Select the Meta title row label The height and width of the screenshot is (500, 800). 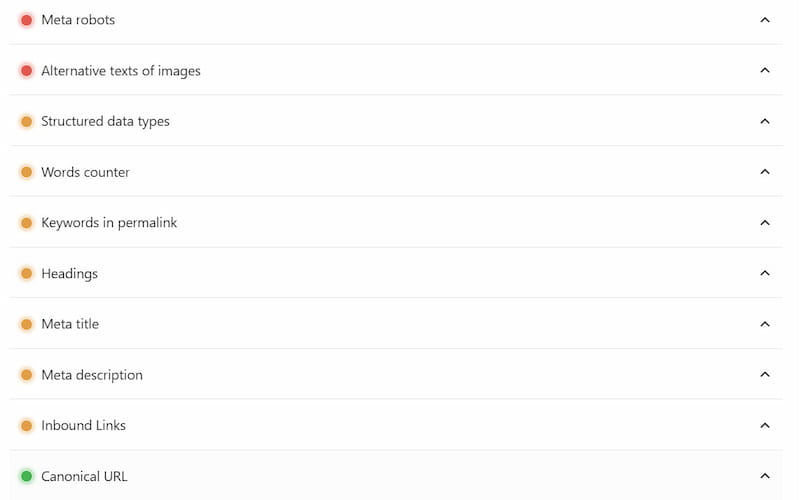pos(70,324)
